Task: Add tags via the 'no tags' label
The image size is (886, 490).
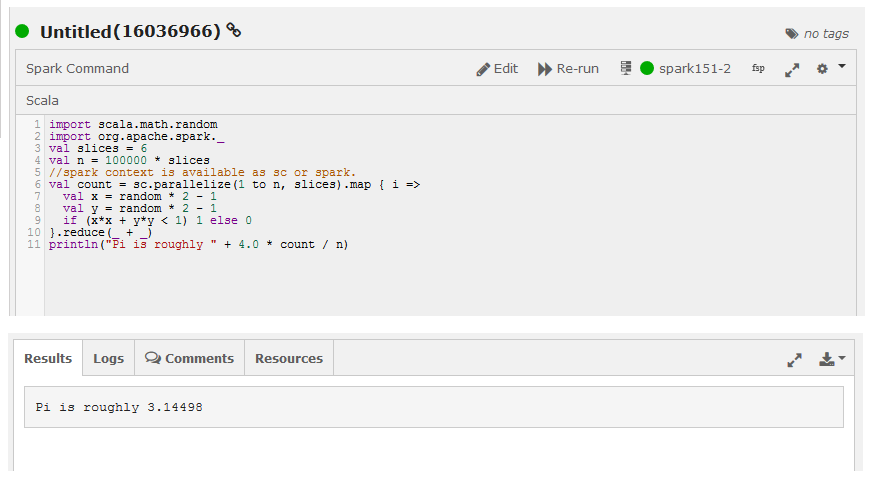Action: 826,34
